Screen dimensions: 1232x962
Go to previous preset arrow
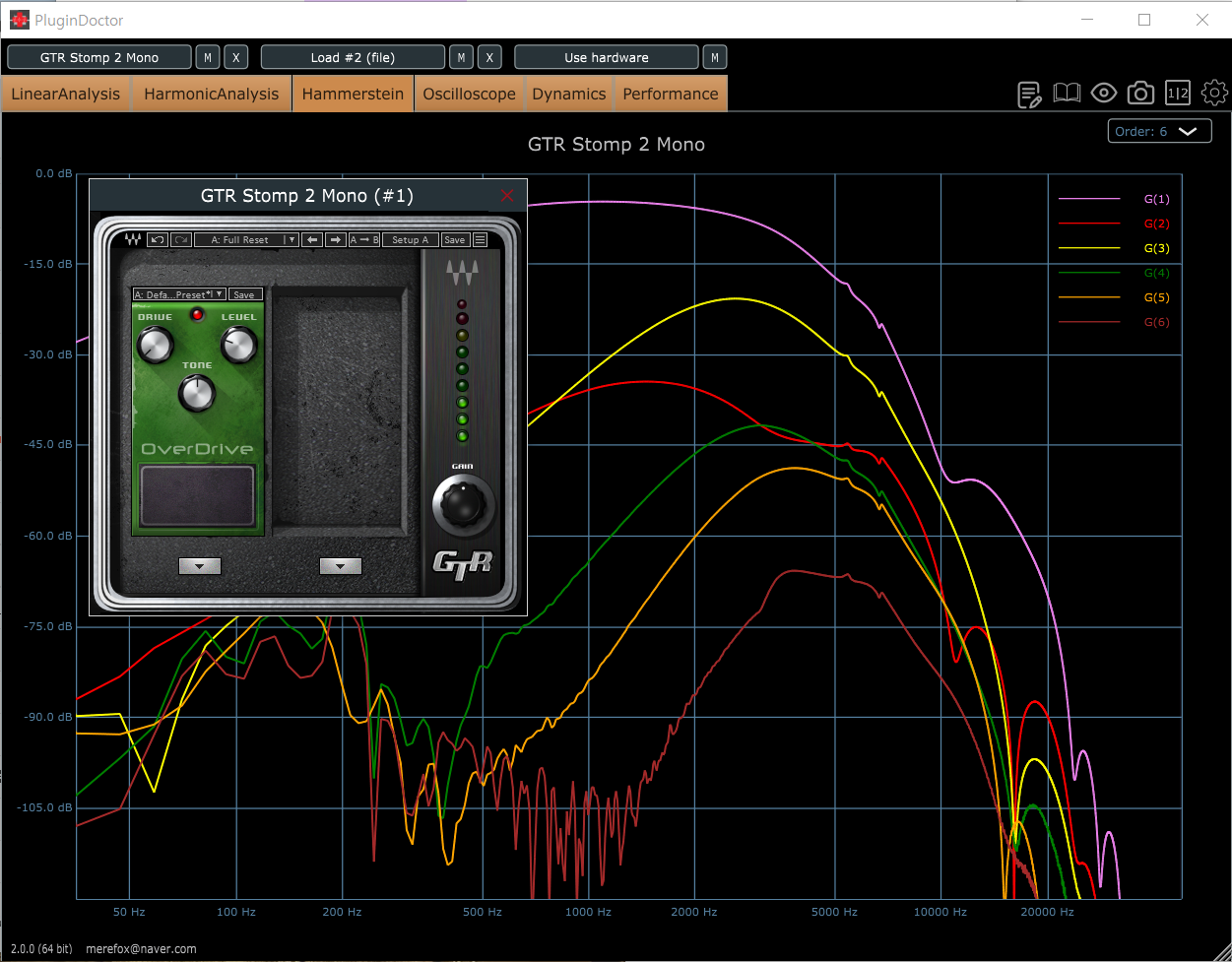tap(312, 239)
